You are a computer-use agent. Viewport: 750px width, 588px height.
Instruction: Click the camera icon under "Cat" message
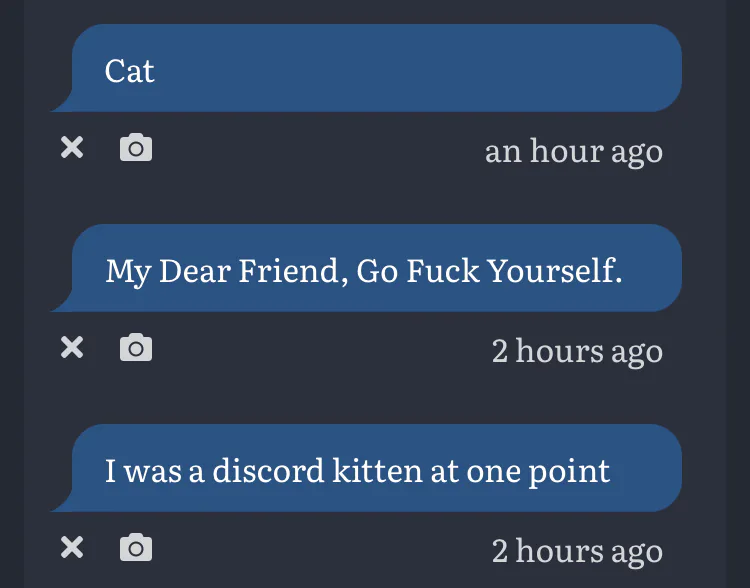[136, 149]
